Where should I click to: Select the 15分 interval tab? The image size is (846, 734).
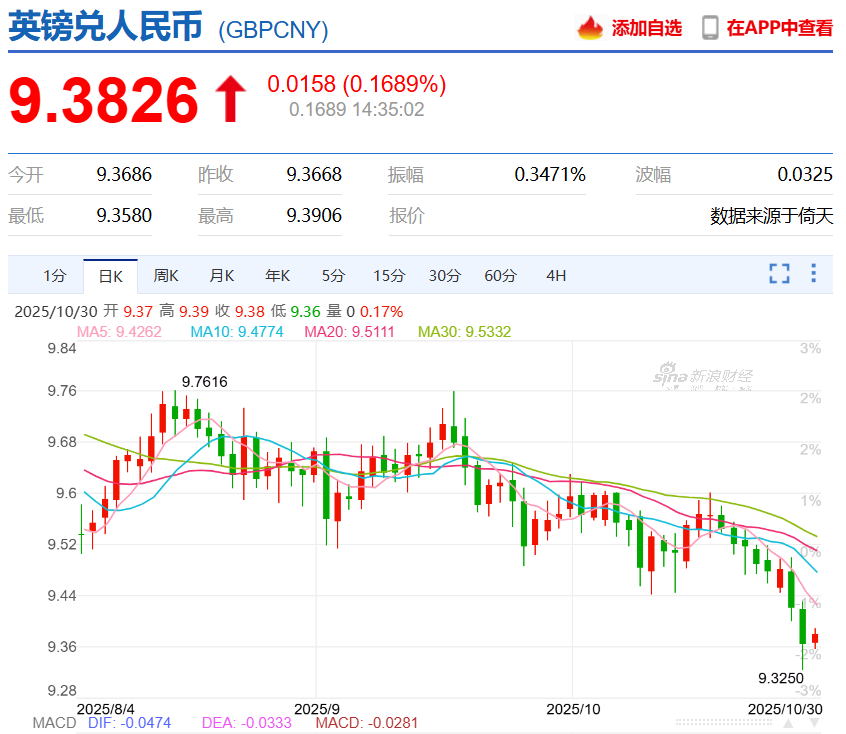click(389, 275)
